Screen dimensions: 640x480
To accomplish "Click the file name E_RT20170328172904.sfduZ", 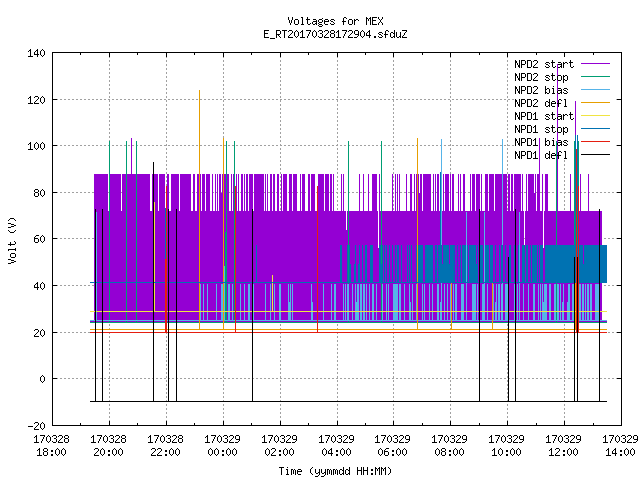I will click(x=335, y=34).
